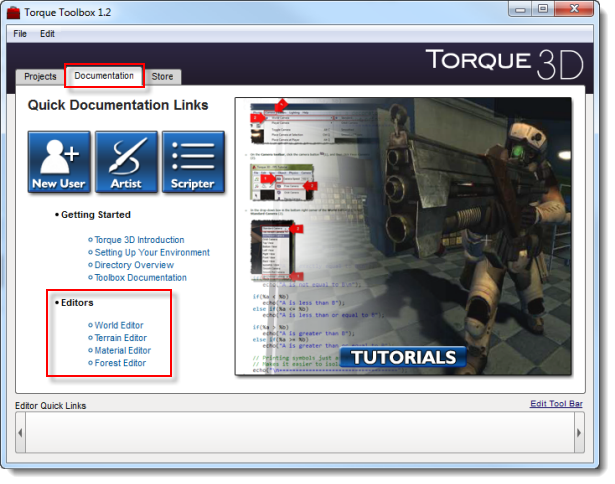
Task: Click the Torque Toolbox app icon in title bar
Action: [13, 13]
